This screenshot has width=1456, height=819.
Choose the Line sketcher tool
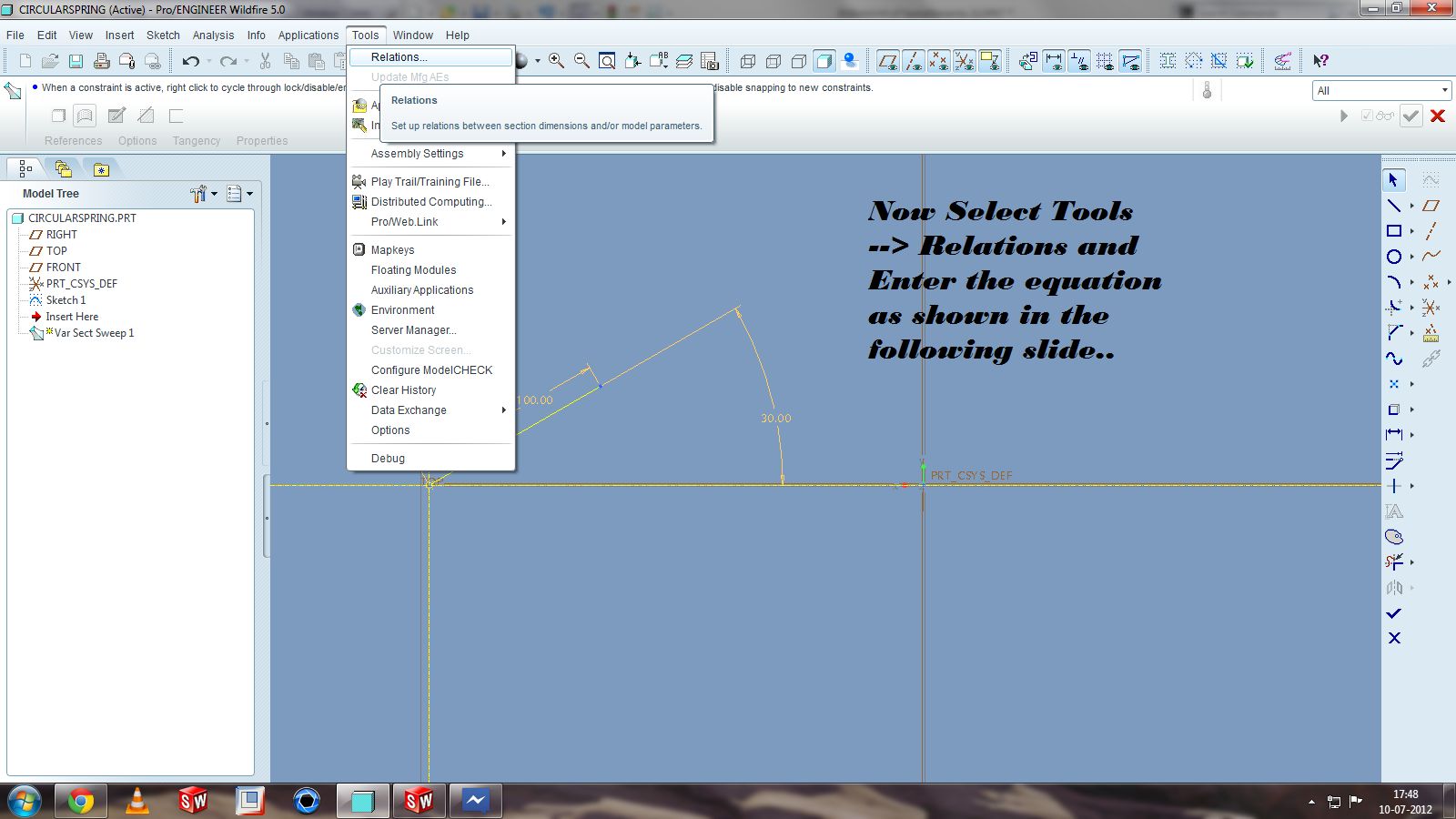click(1394, 206)
